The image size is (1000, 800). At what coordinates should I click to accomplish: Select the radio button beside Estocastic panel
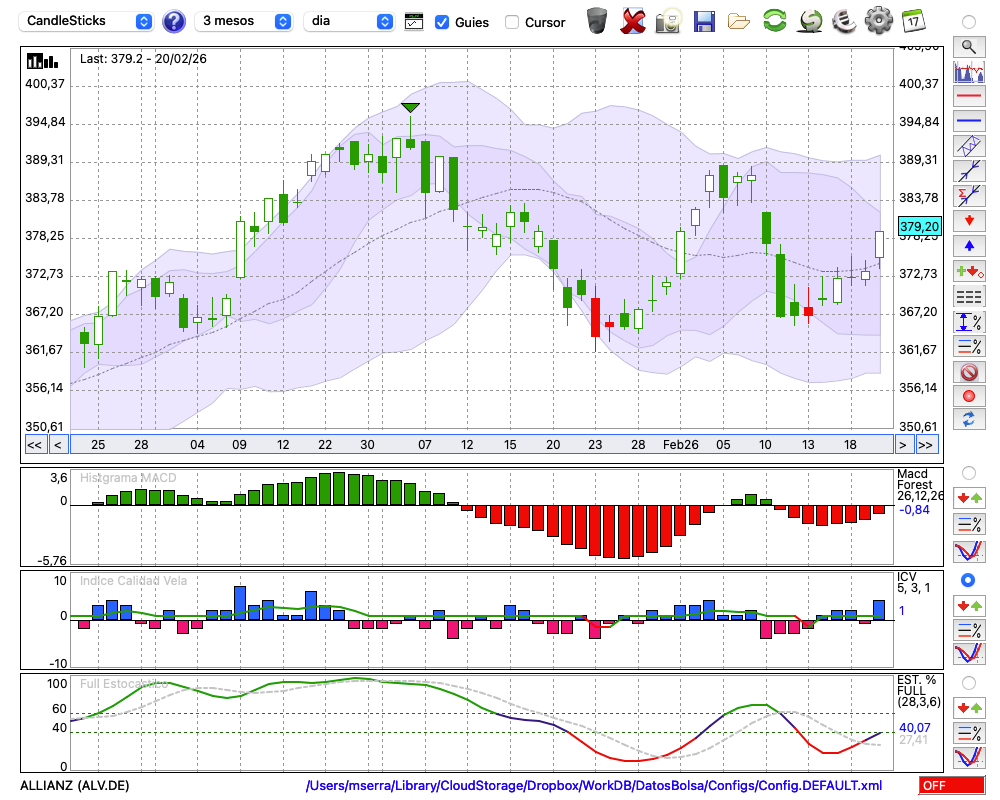point(968,683)
